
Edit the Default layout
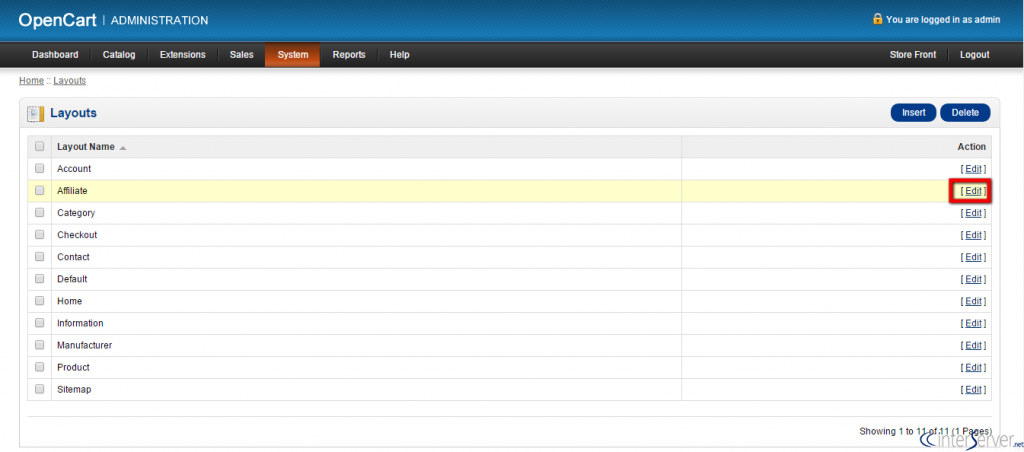[x=973, y=279]
